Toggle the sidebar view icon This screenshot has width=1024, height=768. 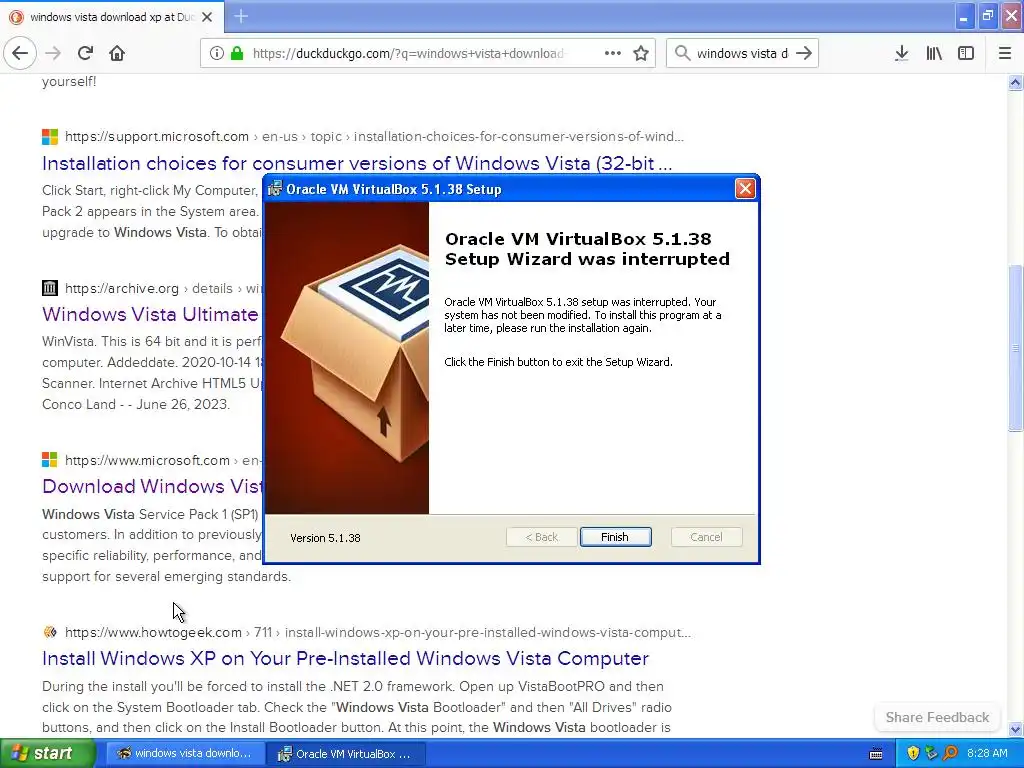966,53
